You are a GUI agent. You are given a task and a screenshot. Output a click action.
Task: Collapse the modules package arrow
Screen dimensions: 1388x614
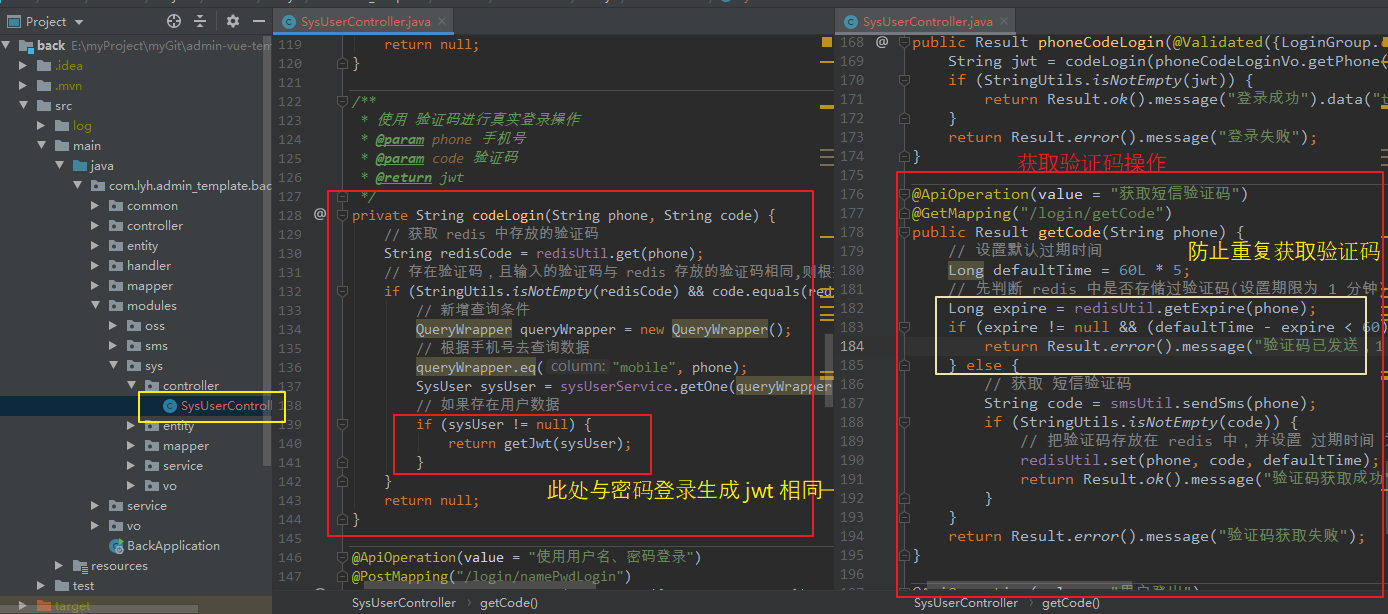point(96,306)
